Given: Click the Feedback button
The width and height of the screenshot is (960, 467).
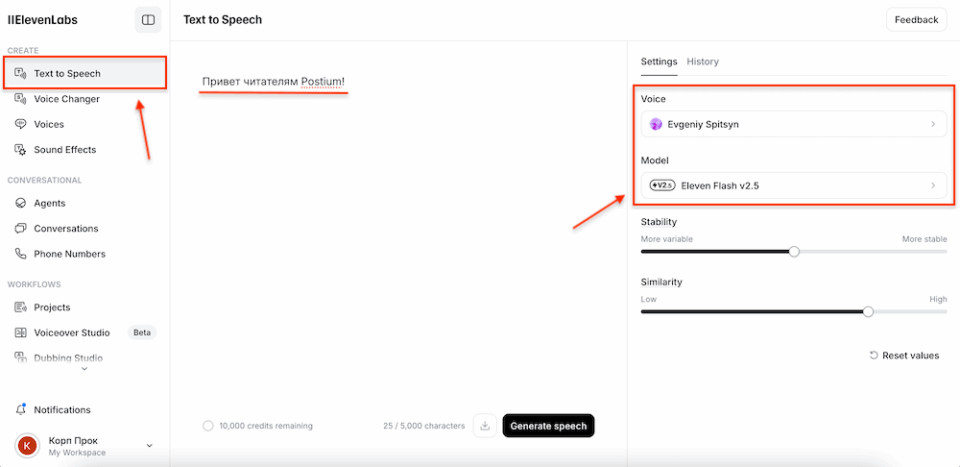Looking at the screenshot, I should (x=917, y=20).
